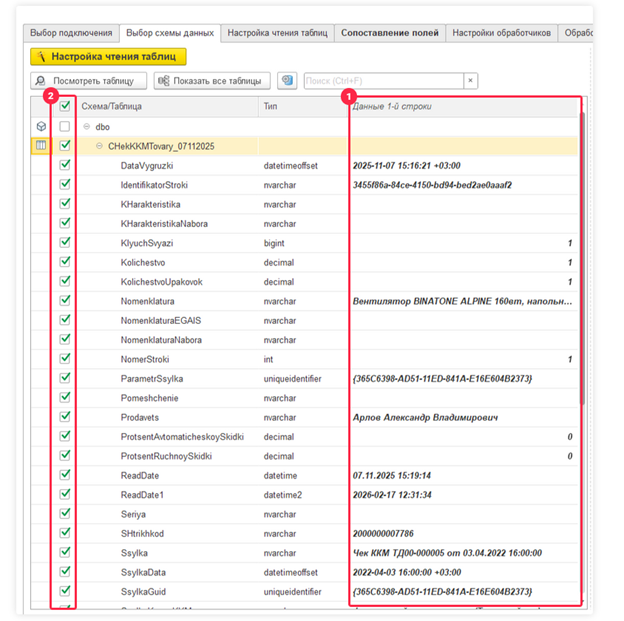The image size is (624, 621).
Task: Clear the search field with the × button
Action: click(470, 81)
